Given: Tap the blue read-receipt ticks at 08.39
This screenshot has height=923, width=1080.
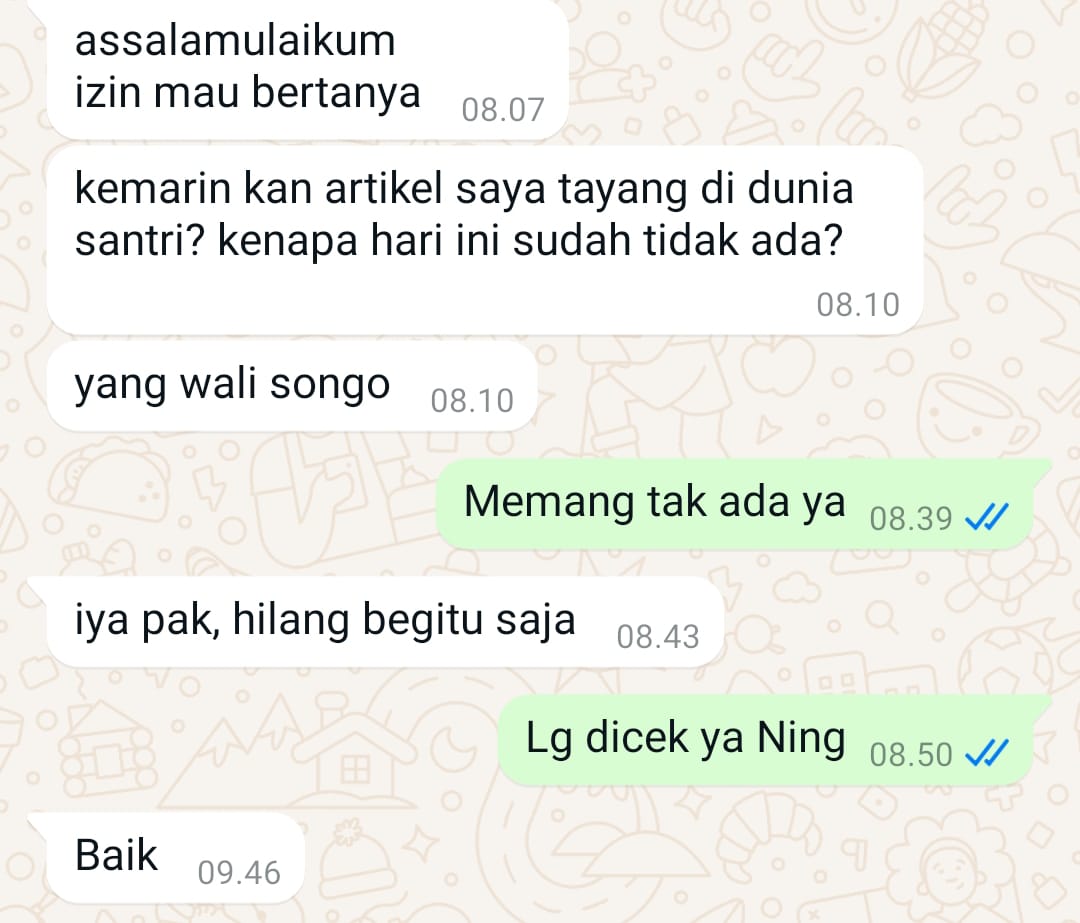Looking at the screenshot, I should [x=986, y=517].
